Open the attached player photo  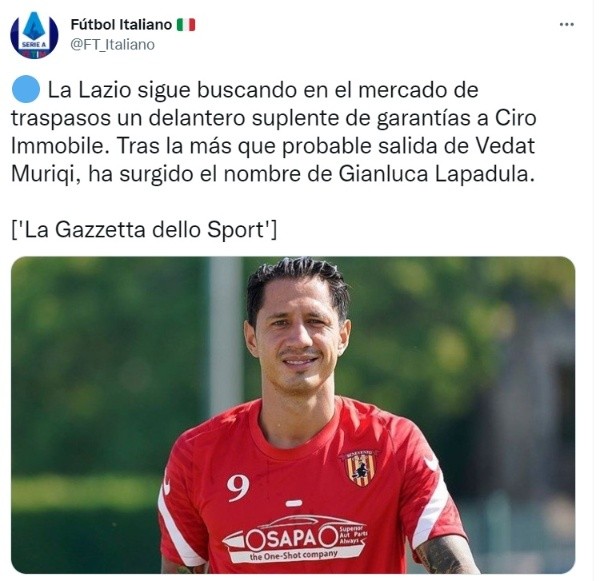293,415
